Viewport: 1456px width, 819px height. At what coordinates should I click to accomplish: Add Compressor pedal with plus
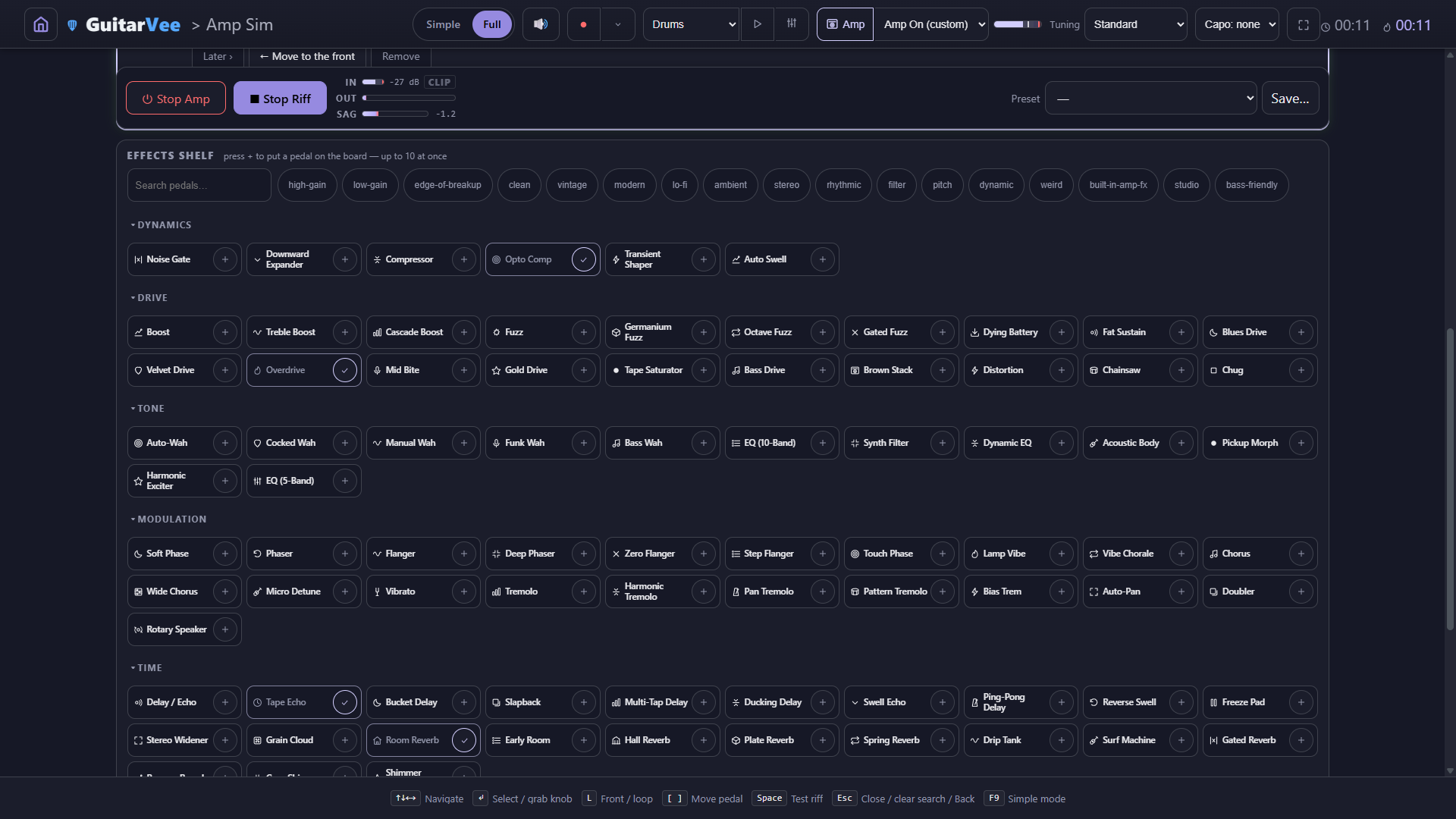pos(464,259)
